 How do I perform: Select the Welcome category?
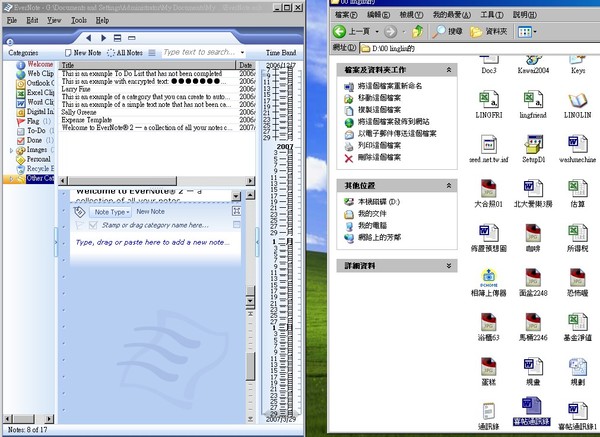click(35, 64)
